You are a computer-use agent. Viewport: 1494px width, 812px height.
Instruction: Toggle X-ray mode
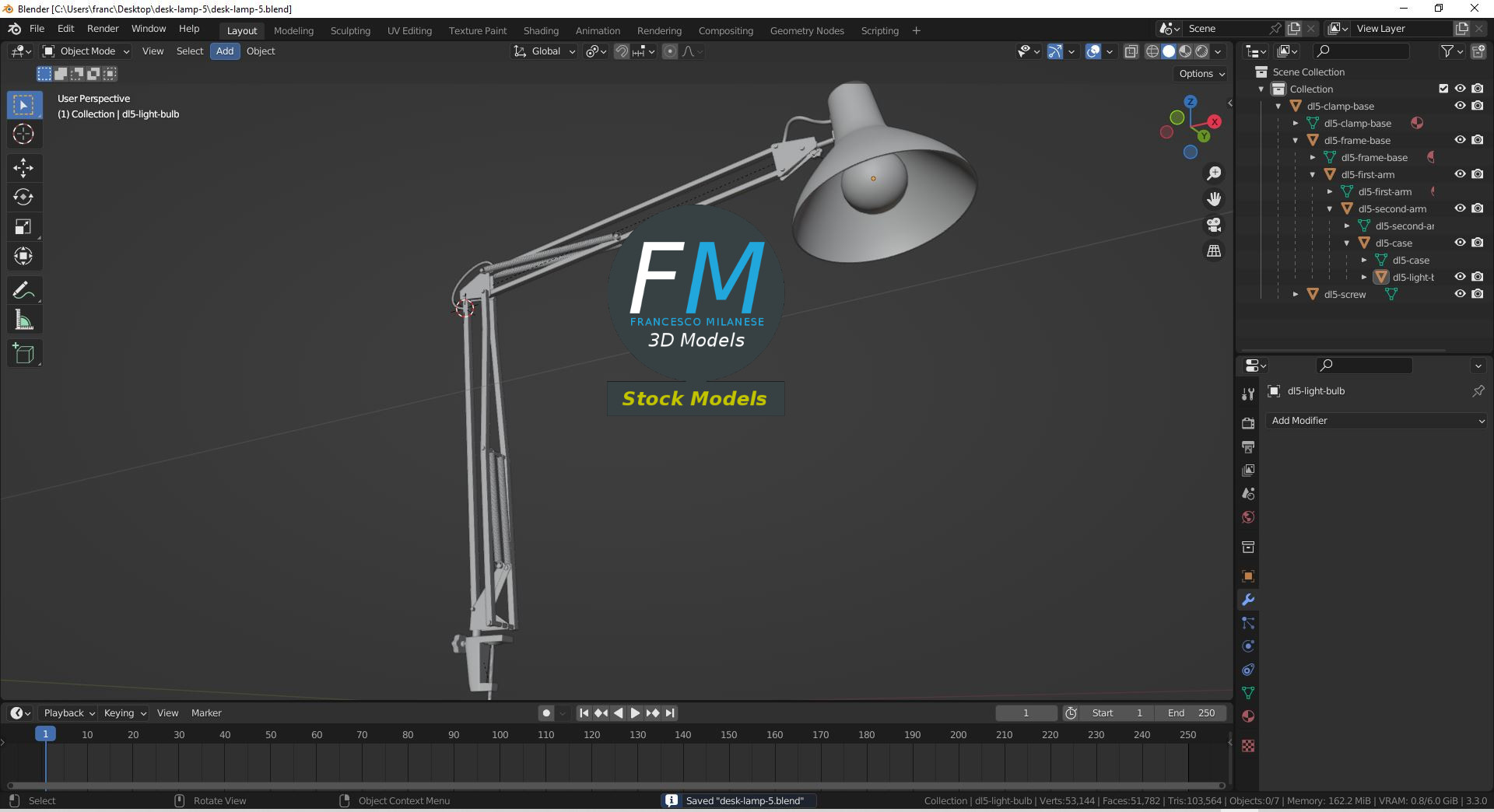1131,51
